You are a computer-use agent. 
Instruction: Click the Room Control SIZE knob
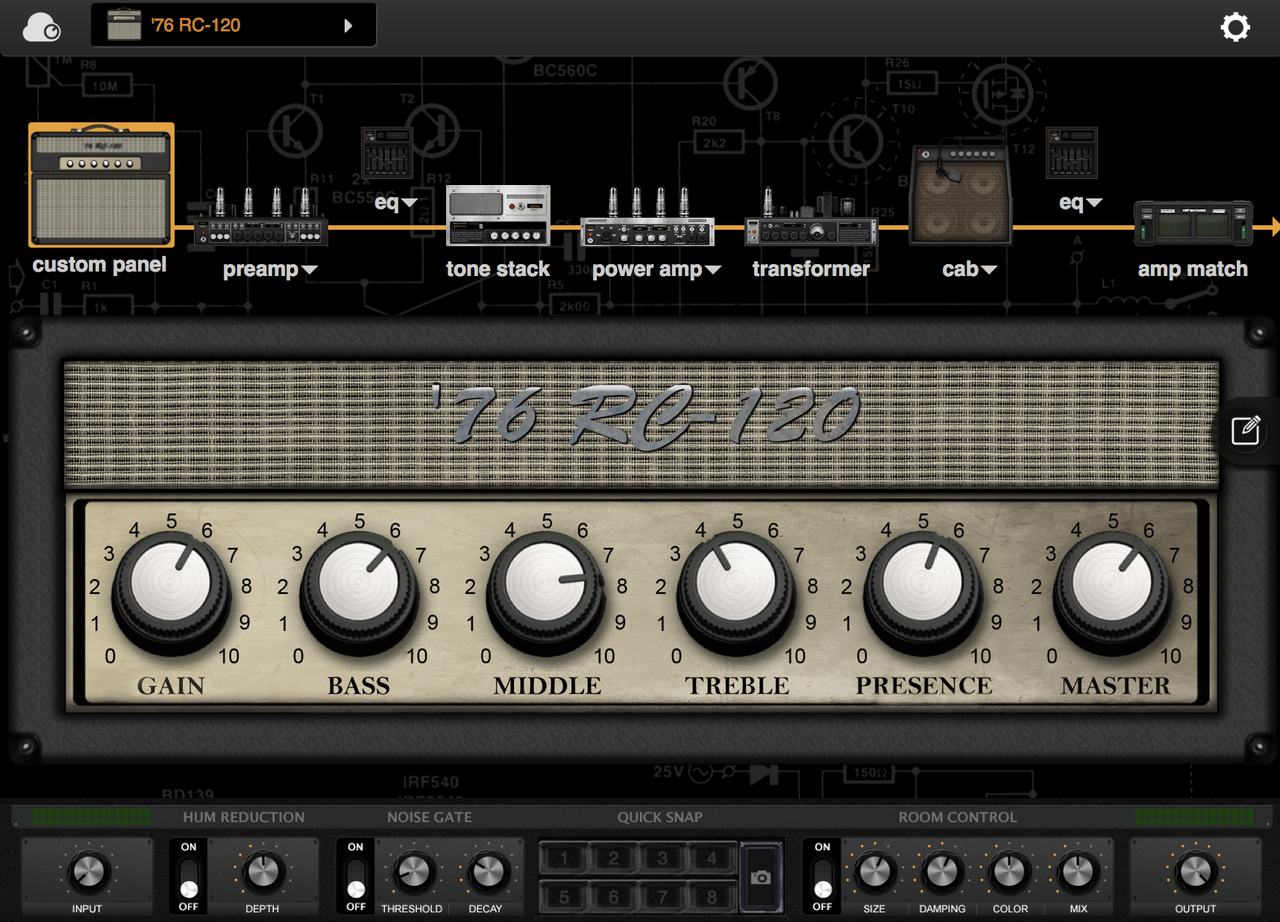click(x=874, y=872)
